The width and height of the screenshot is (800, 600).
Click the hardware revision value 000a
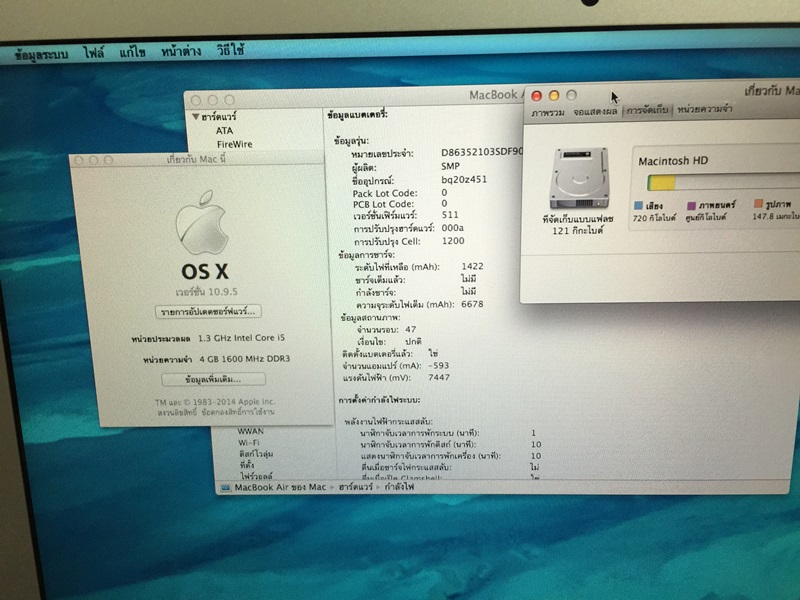click(453, 228)
